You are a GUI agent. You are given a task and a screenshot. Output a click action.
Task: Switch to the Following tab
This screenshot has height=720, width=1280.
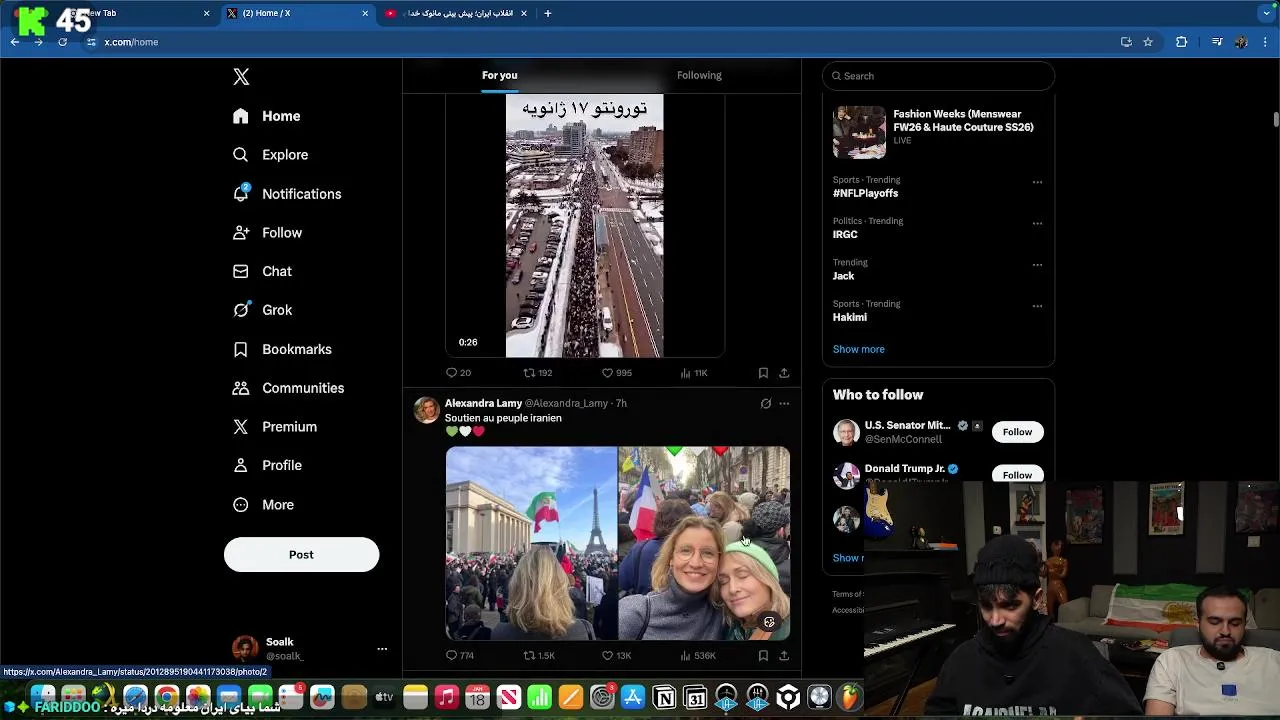(x=699, y=75)
